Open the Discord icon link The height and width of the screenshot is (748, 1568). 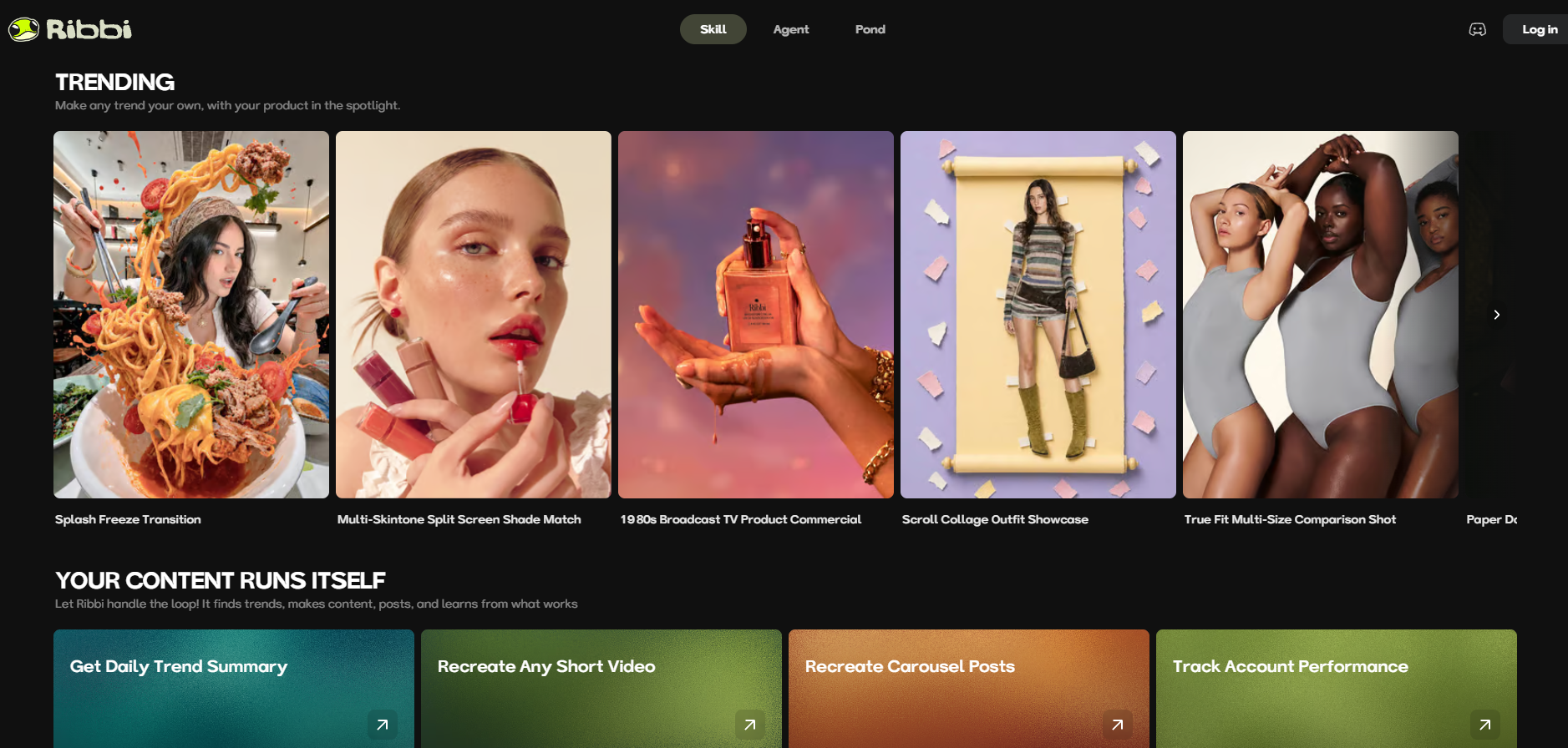[x=1477, y=29]
